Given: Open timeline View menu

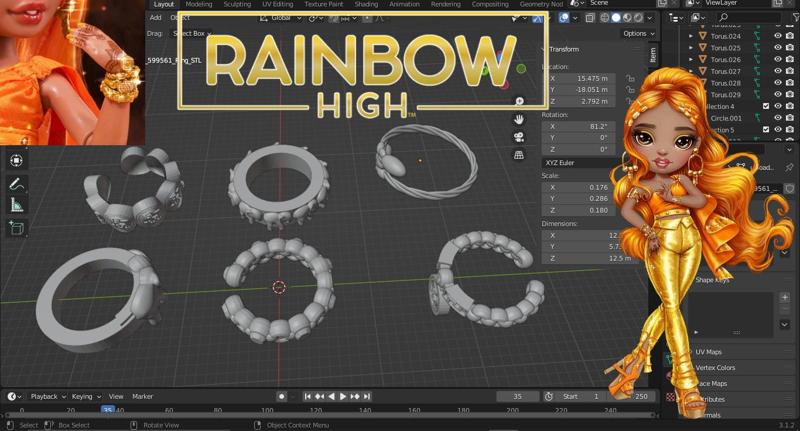Looking at the screenshot, I should click(116, 396).
